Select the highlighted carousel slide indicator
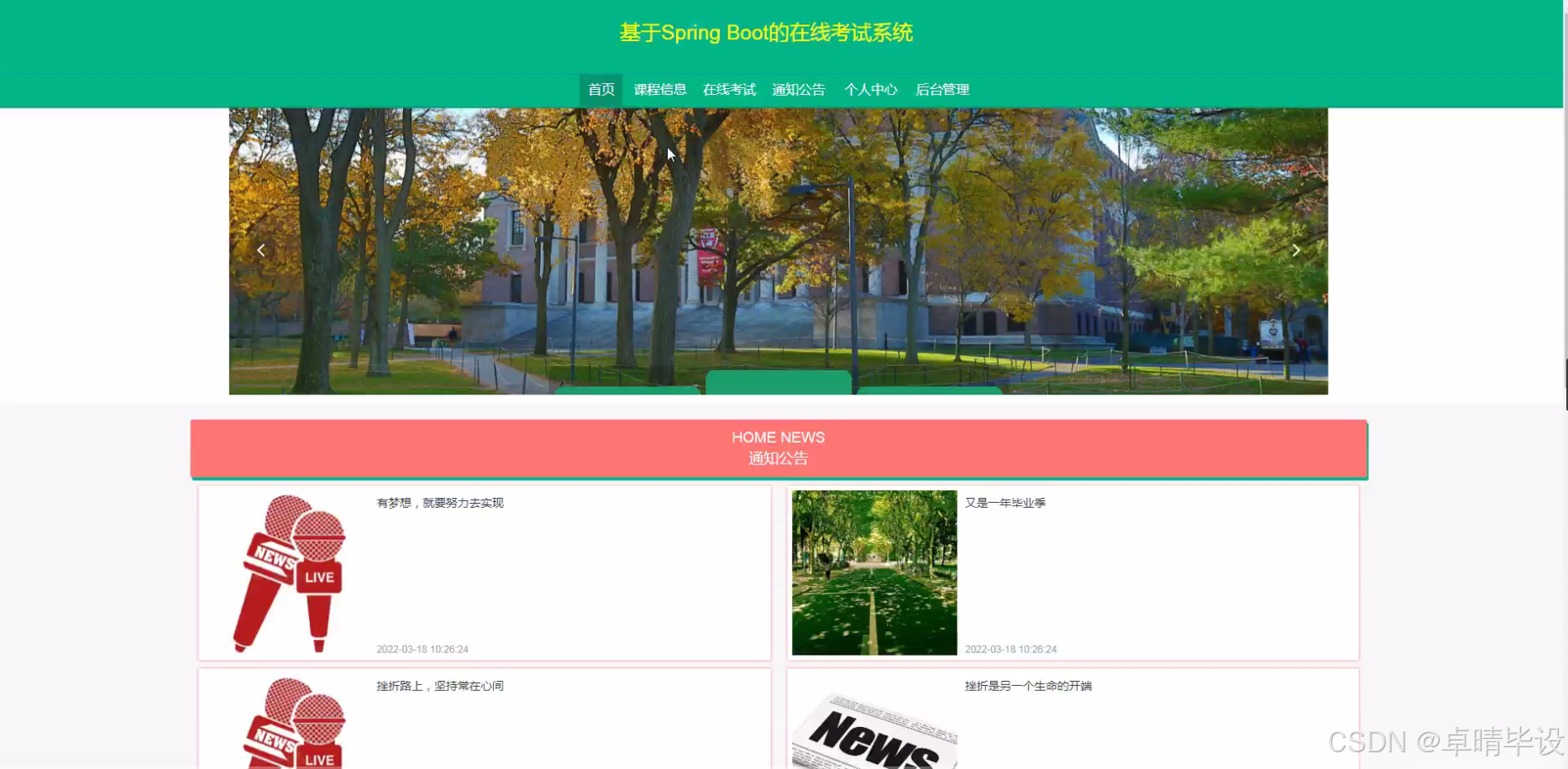 779,385
